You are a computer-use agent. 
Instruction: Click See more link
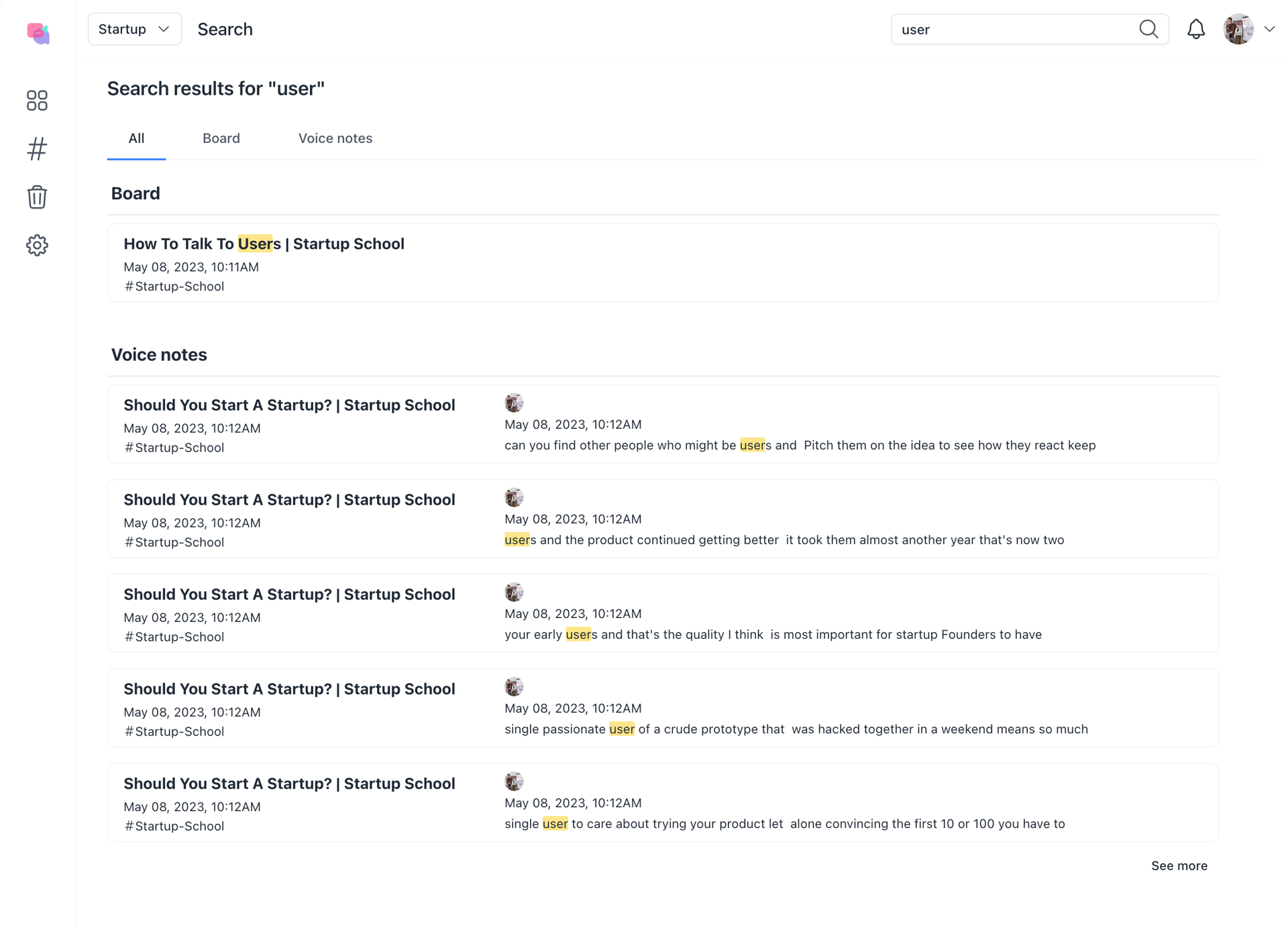1179,866
